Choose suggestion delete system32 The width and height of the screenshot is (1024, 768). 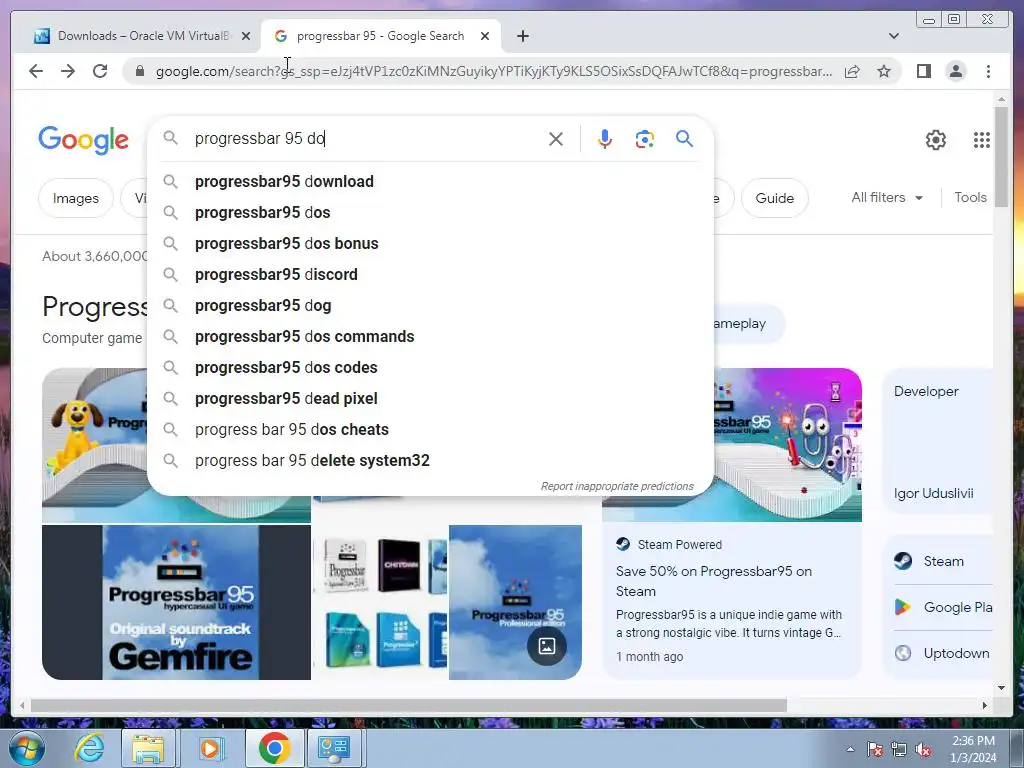pyautogui.click(x=430, y=460)
